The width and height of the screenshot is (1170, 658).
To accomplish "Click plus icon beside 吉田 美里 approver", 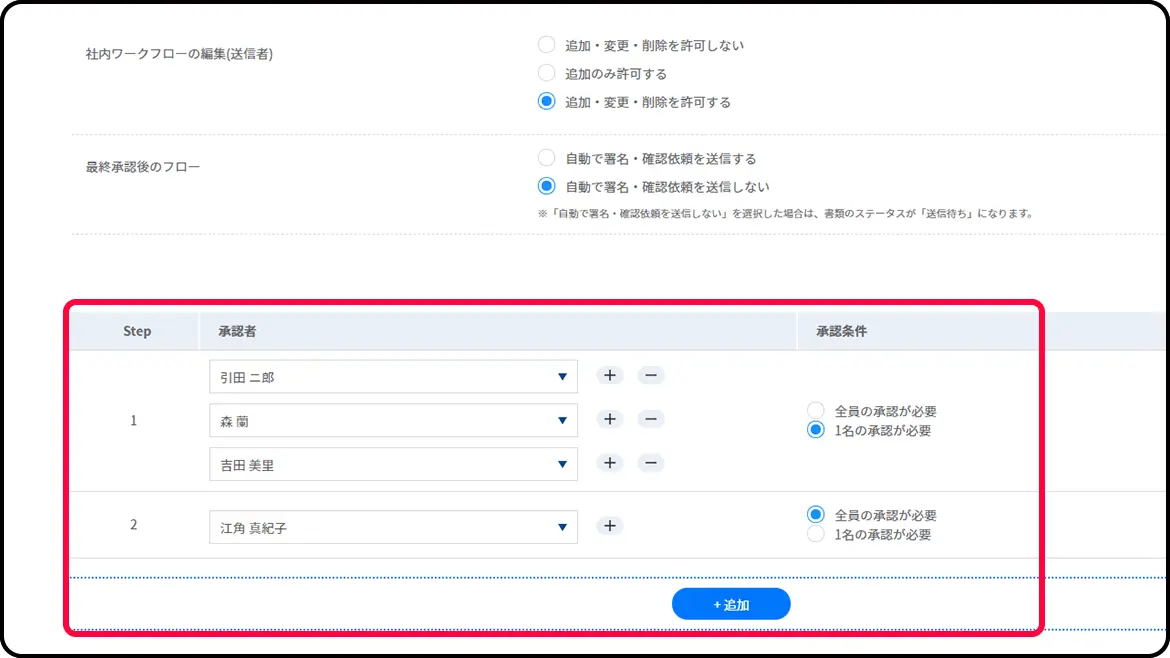I will (609, 463).
